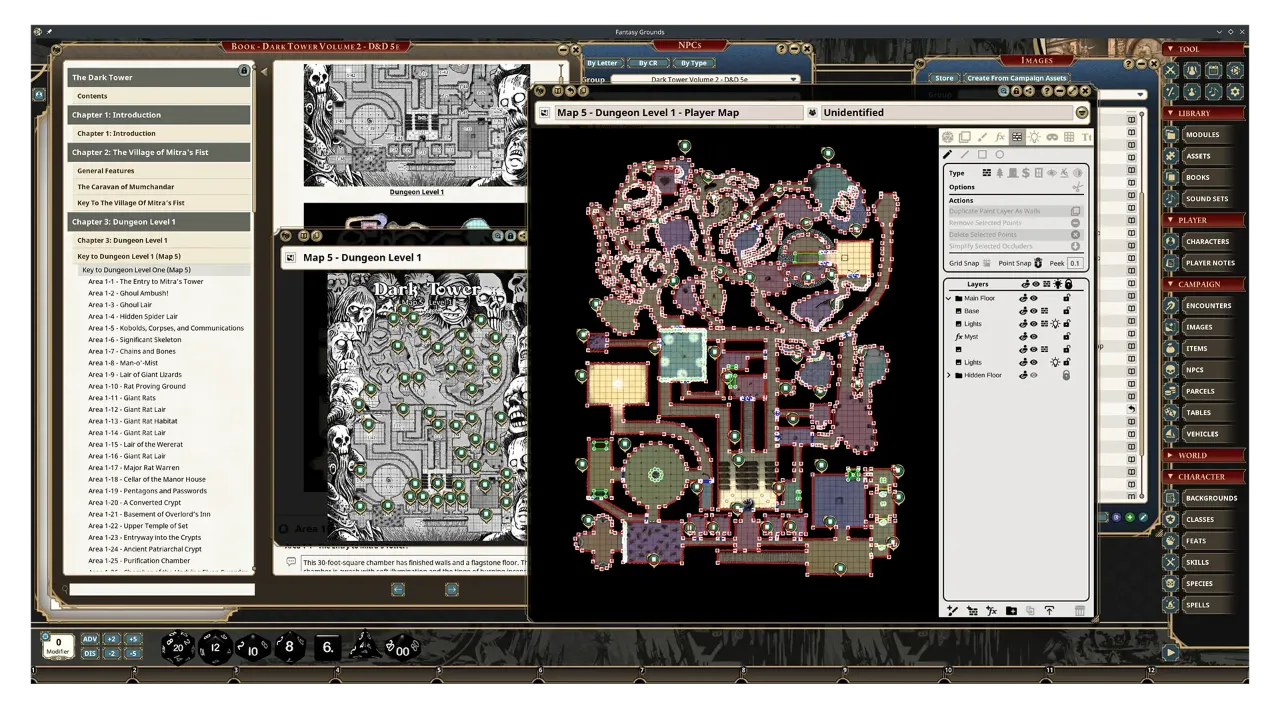This screenshot has width=1280, height=720.
Task: Select the paint brush toolbar icon
Action: (983, 137)
